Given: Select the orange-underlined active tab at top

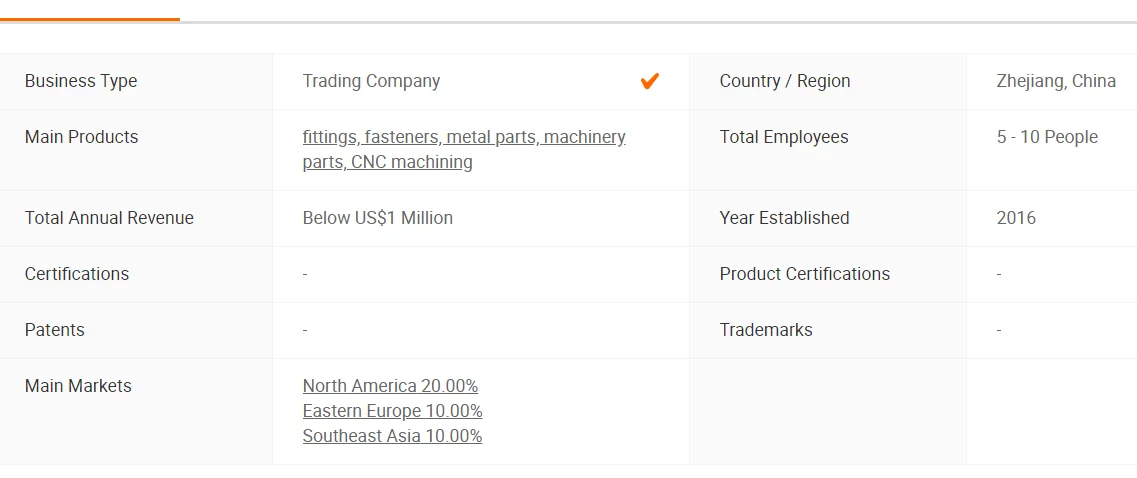Looking at the screenshot, I should pyautogui.click(x=90, y=10).
